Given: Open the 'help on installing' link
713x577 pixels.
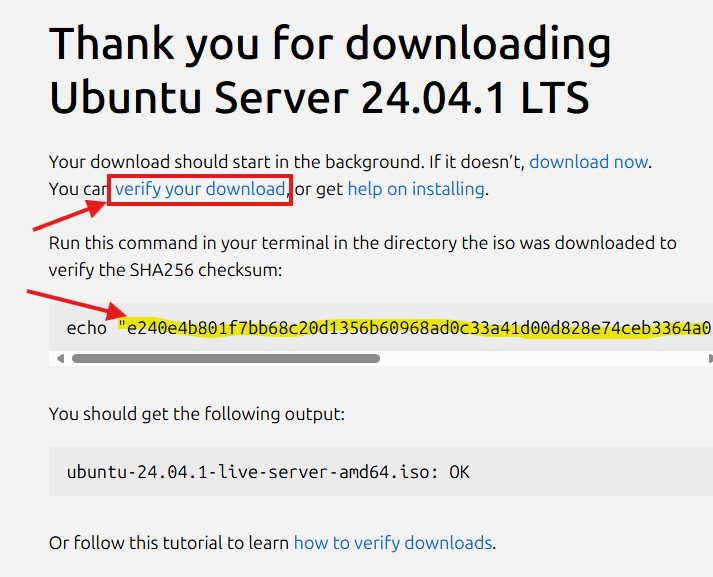Looking at the screenshot, I should [x=416, y=189].
